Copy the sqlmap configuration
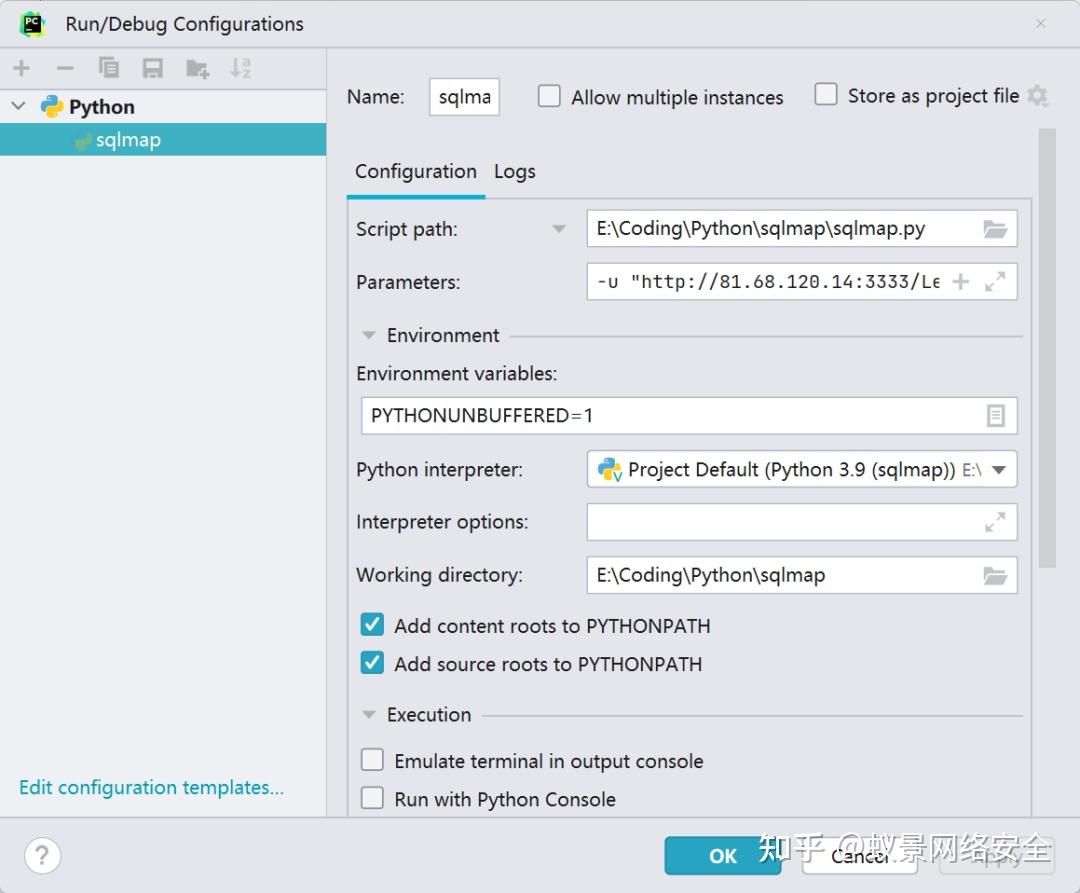 109,68
